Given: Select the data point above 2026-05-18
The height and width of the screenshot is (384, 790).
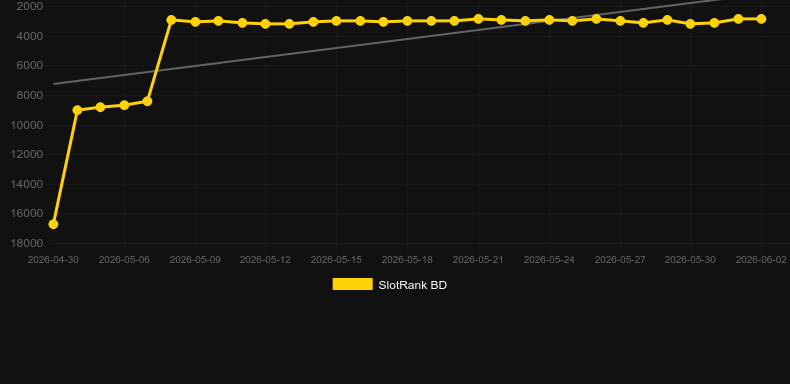Looking at the screenshot, I should tap(407, 21).
